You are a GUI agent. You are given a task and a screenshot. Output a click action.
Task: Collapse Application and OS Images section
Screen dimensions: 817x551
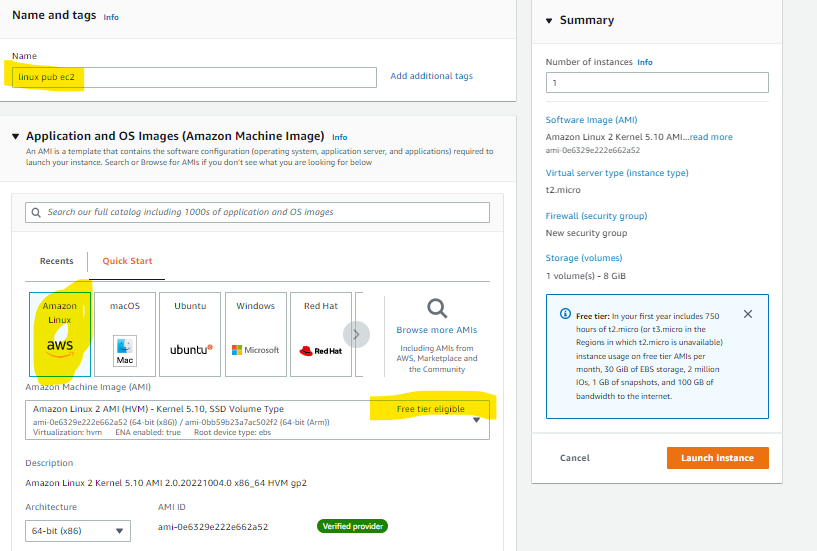(x=16, y=137)
